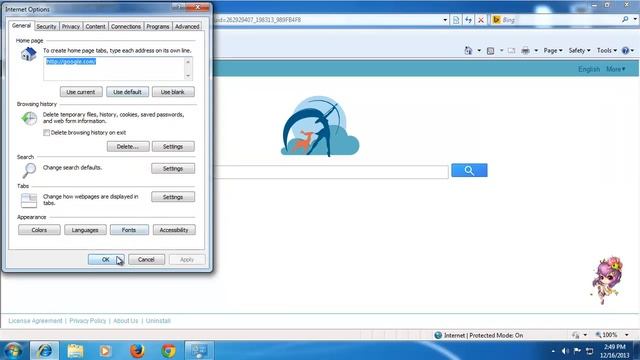640x360 pixels.
Task: Switch to the Advanced tab
Action: click(x=187, y=27)
